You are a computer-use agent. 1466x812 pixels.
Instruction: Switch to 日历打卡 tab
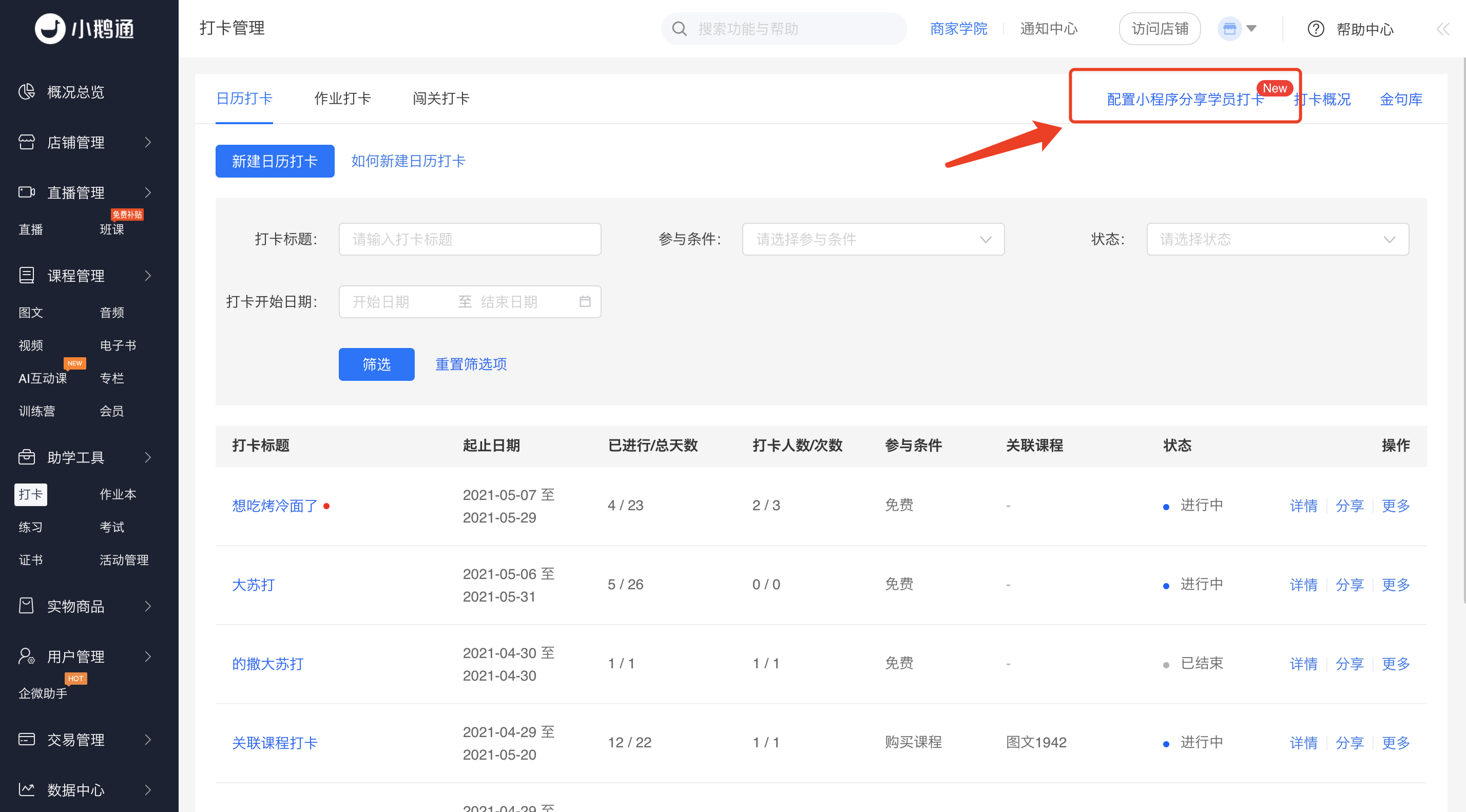[244, 99]
